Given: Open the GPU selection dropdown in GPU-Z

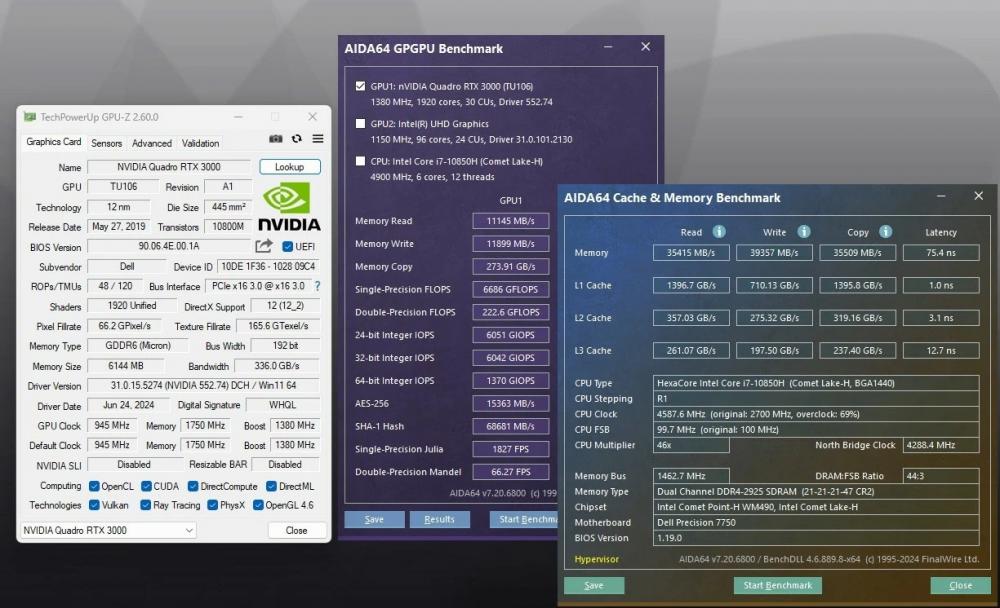Looking at the screenshot, I should pos(108,530).
